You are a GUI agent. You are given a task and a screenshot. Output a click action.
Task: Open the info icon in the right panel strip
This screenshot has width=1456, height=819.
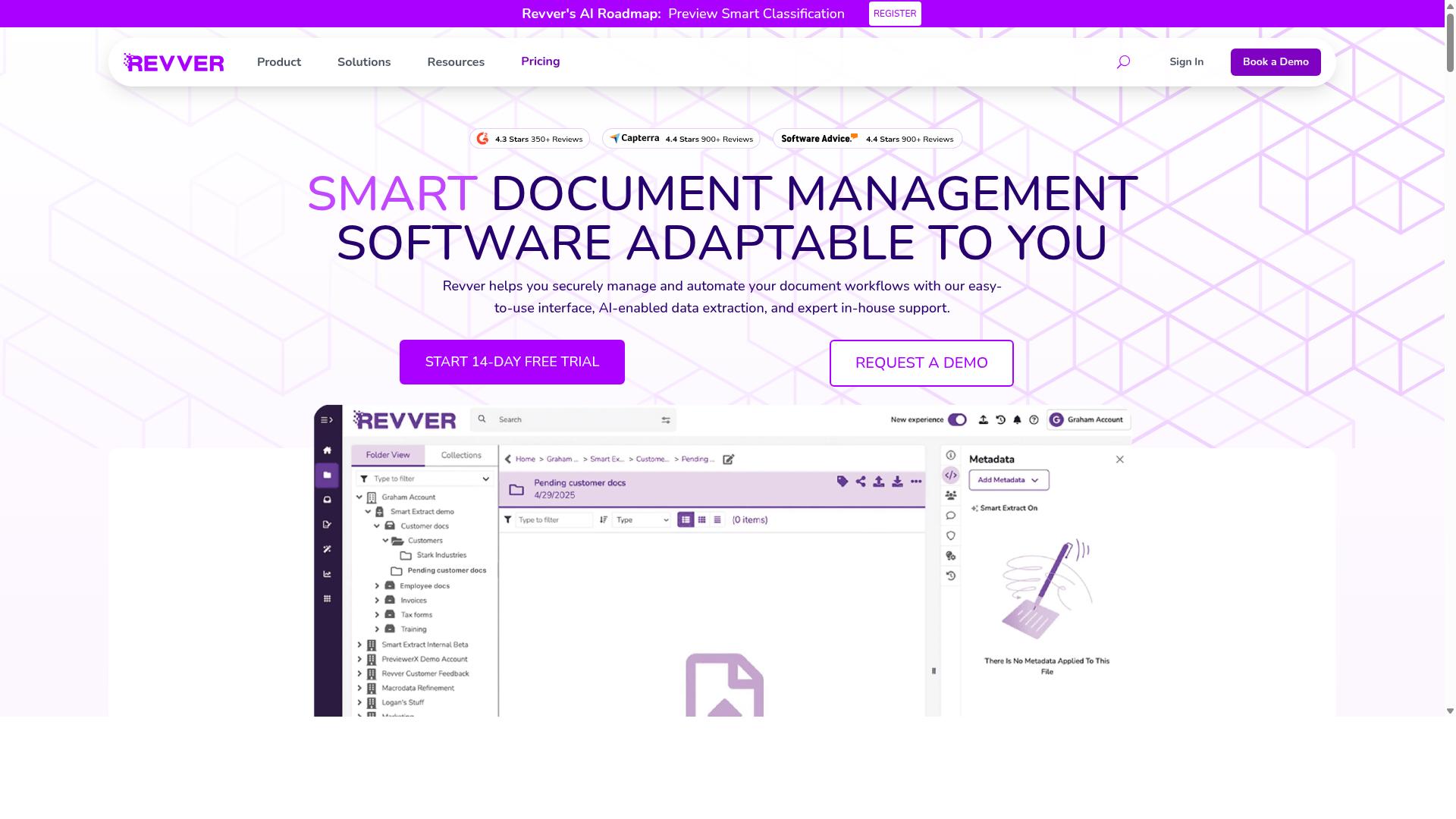[951, 456]
